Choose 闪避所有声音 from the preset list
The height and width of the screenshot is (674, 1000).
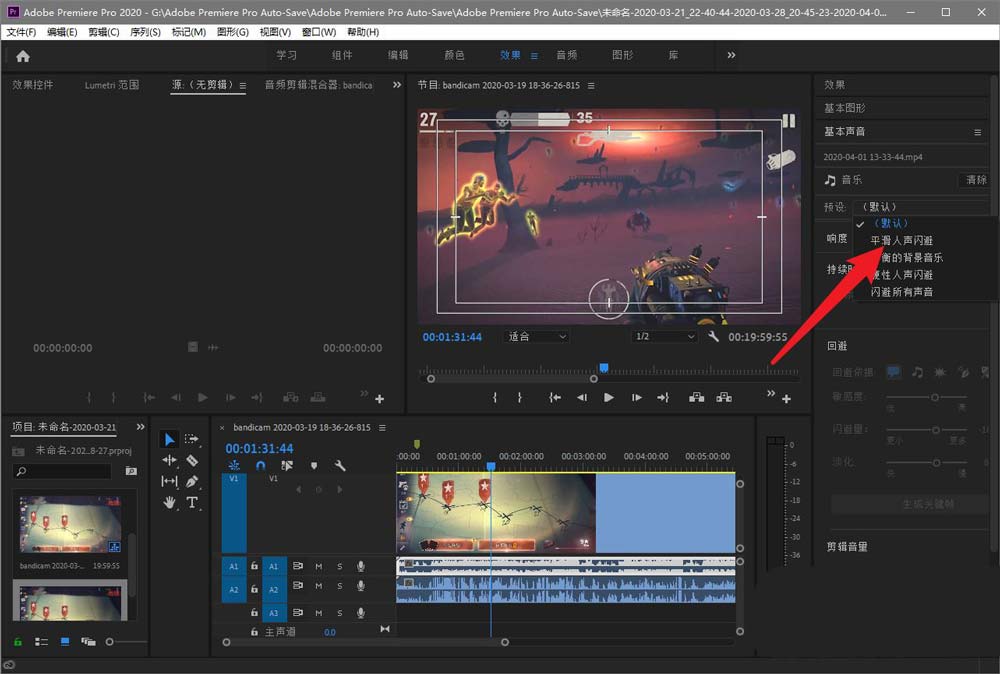[x=901, y=291]
